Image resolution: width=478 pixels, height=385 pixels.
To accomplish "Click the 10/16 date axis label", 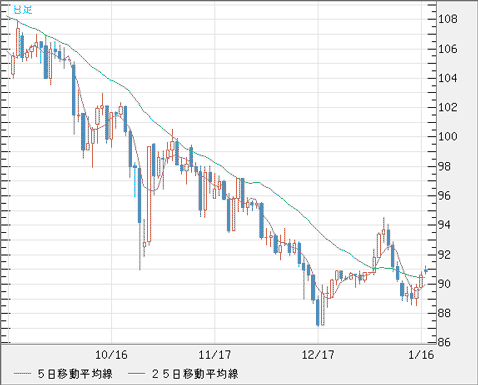I will coord(111,355).
